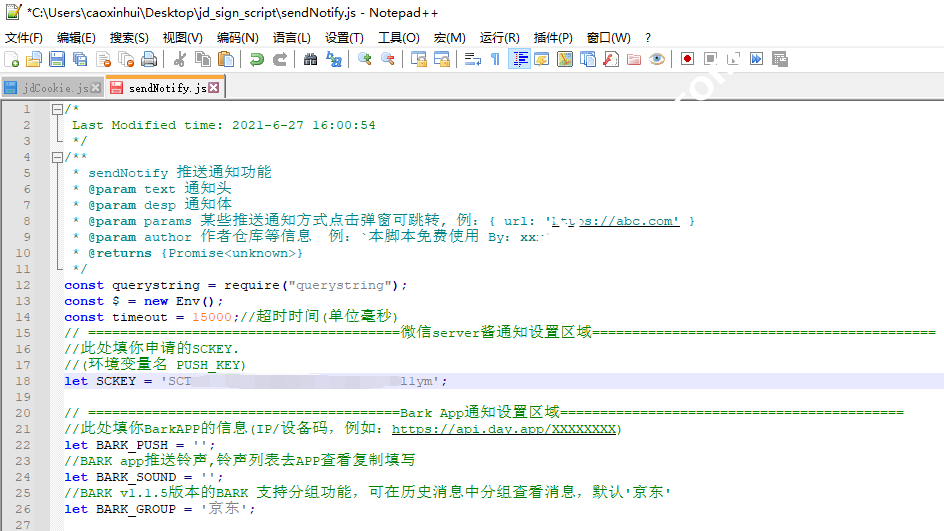The image size is (944, 531).
Task: Close the sendNotify.js tab
Action: click(x=214, y=88)
